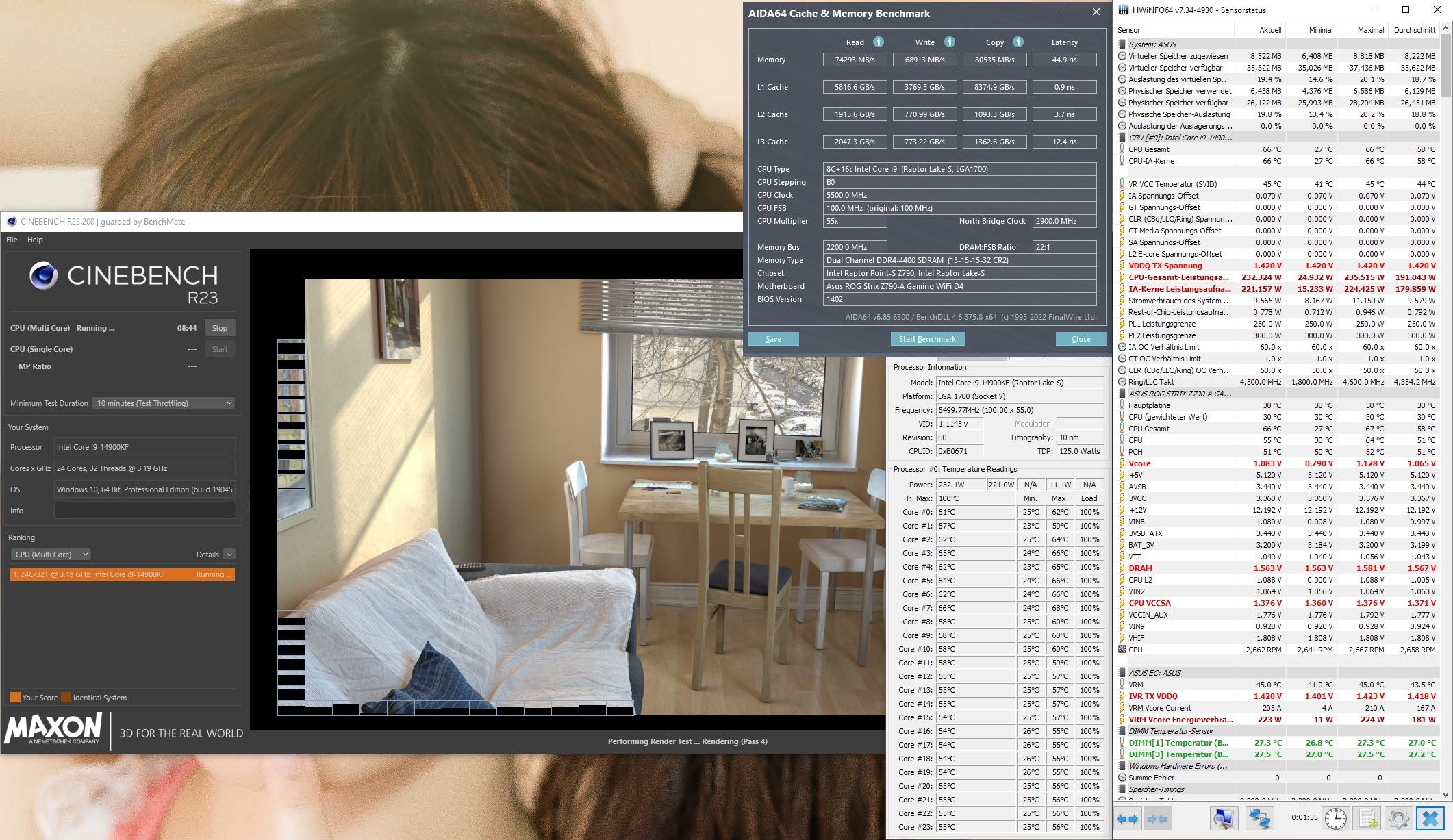Click Memory Read value 74293 MB/s
This screenshot has width=1453, height=840.
tap(855, 60)
